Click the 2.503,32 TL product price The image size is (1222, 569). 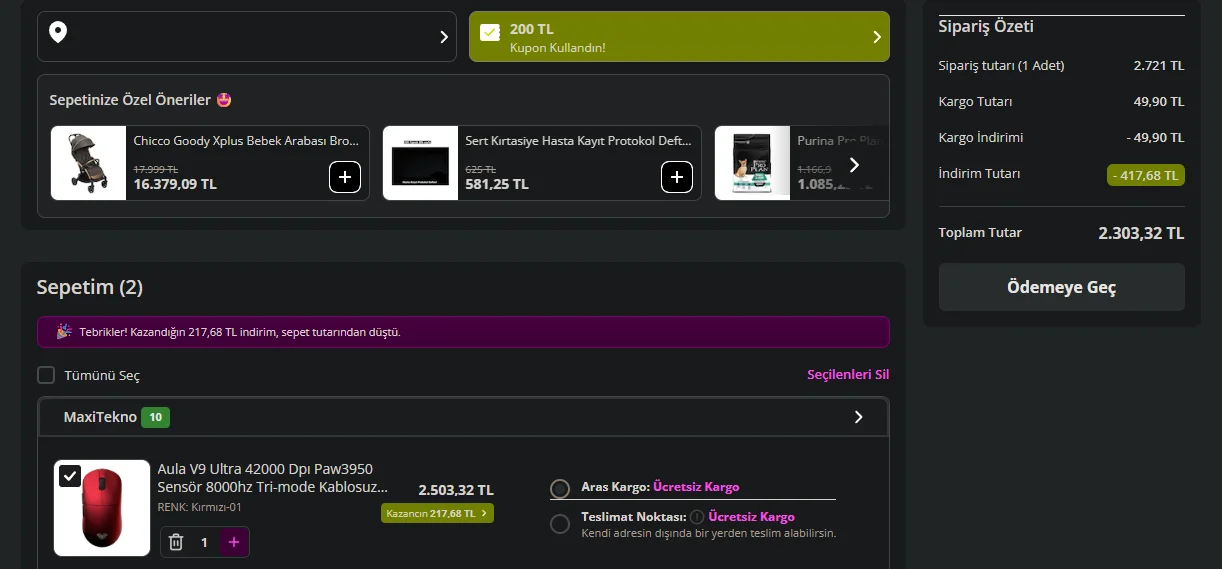coord(456,490)
